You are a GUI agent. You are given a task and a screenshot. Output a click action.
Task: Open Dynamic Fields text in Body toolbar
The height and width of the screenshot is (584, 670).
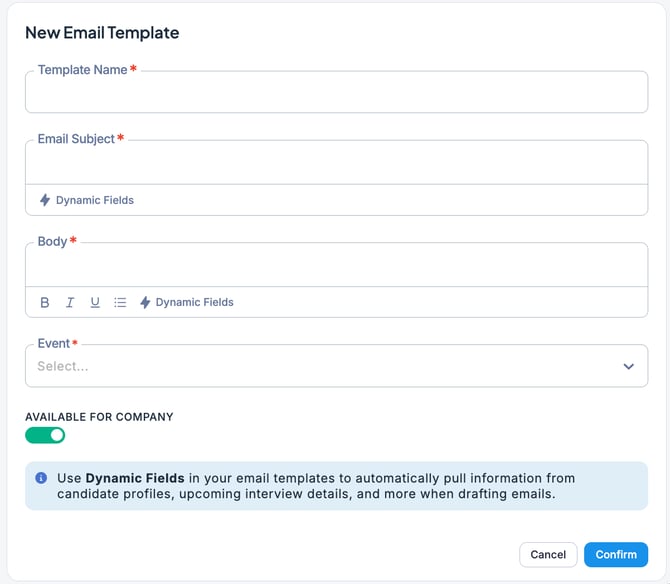[194, 302]
